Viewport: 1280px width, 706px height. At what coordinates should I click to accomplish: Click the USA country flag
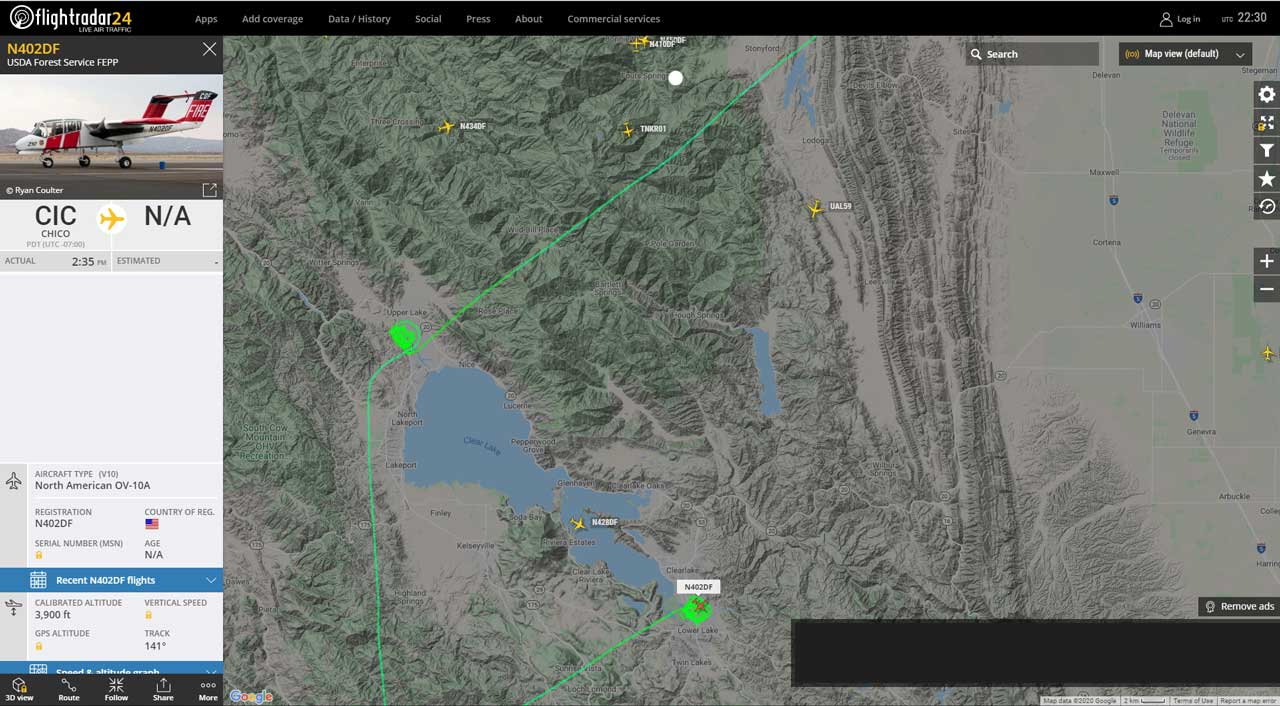pyautogui.click(x=152, y=524)
